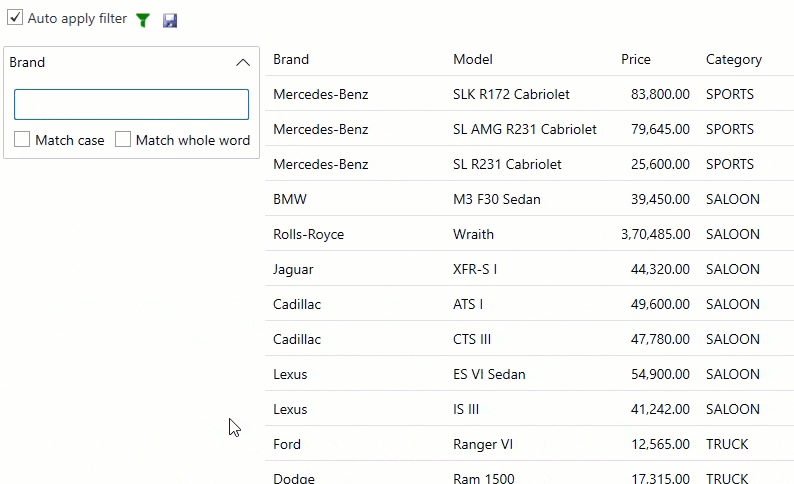Click Mercedes-Benz in the SLK R172 row
Image resolution: width=794 pixels, height=484 pixels.
click(x=321, y=94)
